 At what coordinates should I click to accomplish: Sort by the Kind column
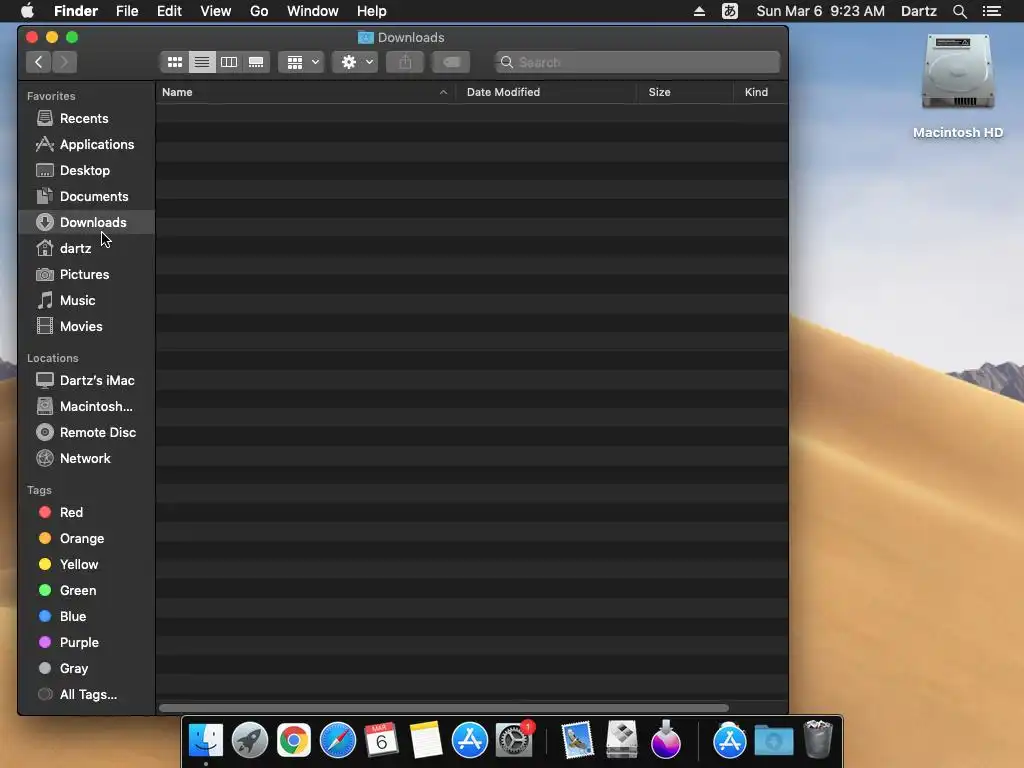click(761, 92)
